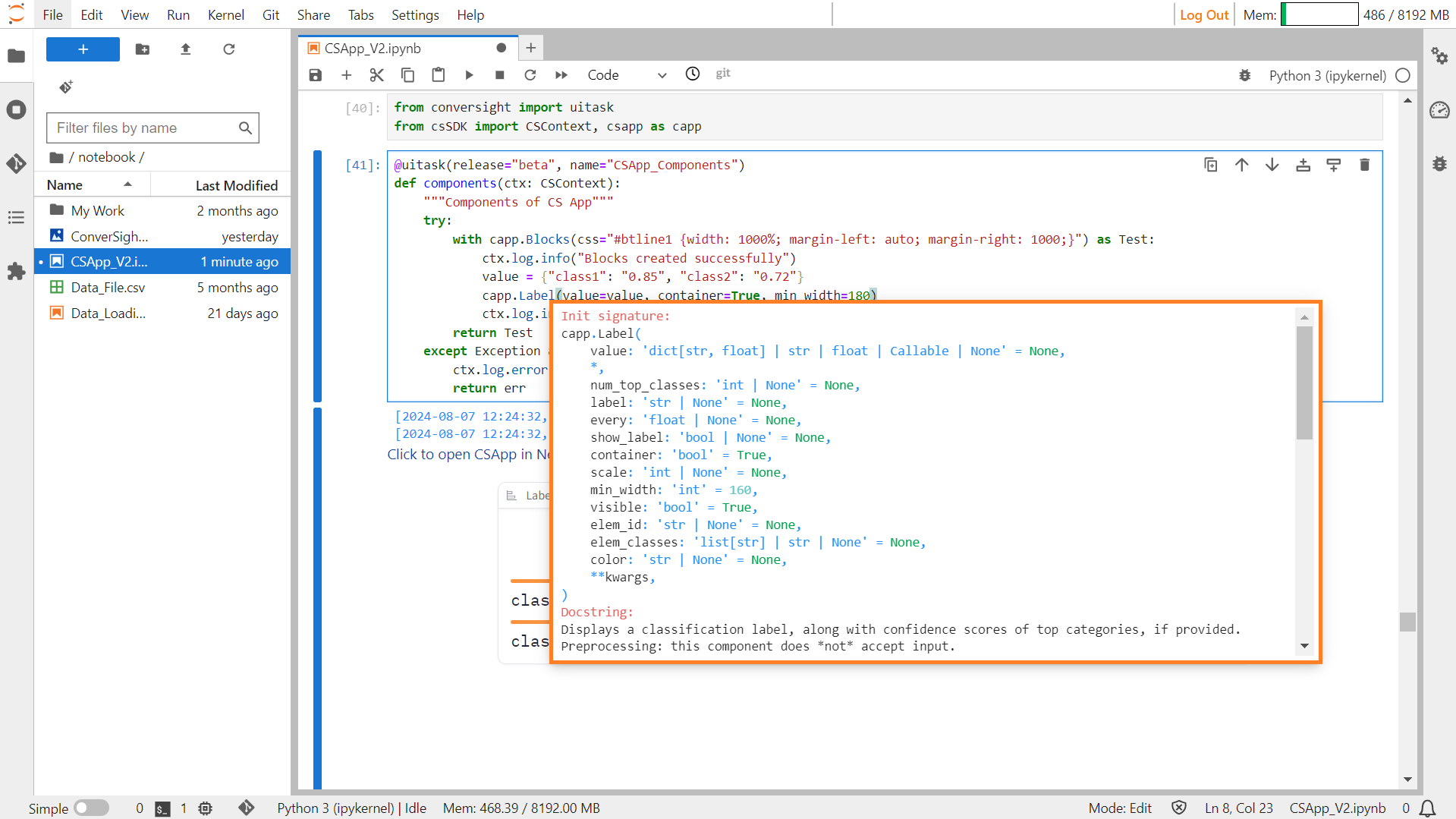Click the clock icon in notebook toolbar
The height and width of the screenshot is (819, 1456).
coord(693,74)
